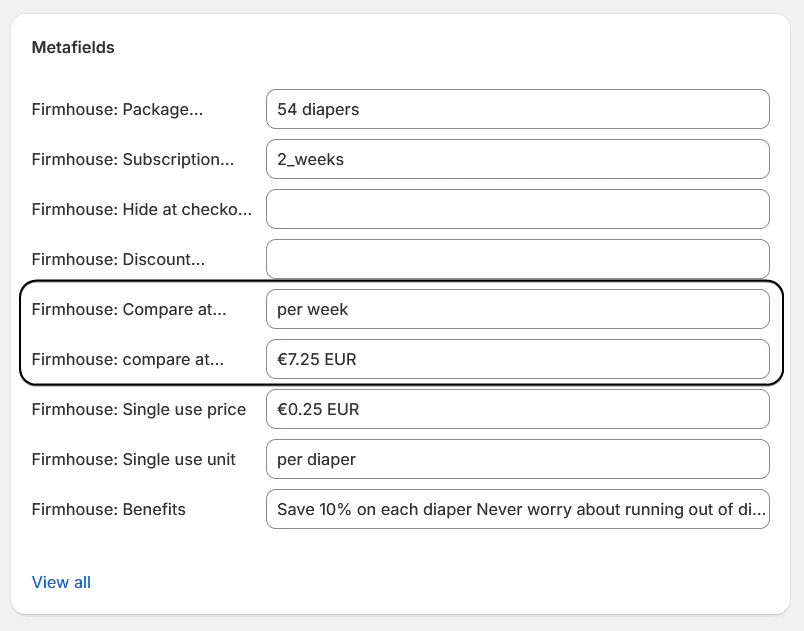Click the 'Firmhouse: Hide at checko...' label
The height and width of the screenshot is (631, 804).
click(141, 209)
